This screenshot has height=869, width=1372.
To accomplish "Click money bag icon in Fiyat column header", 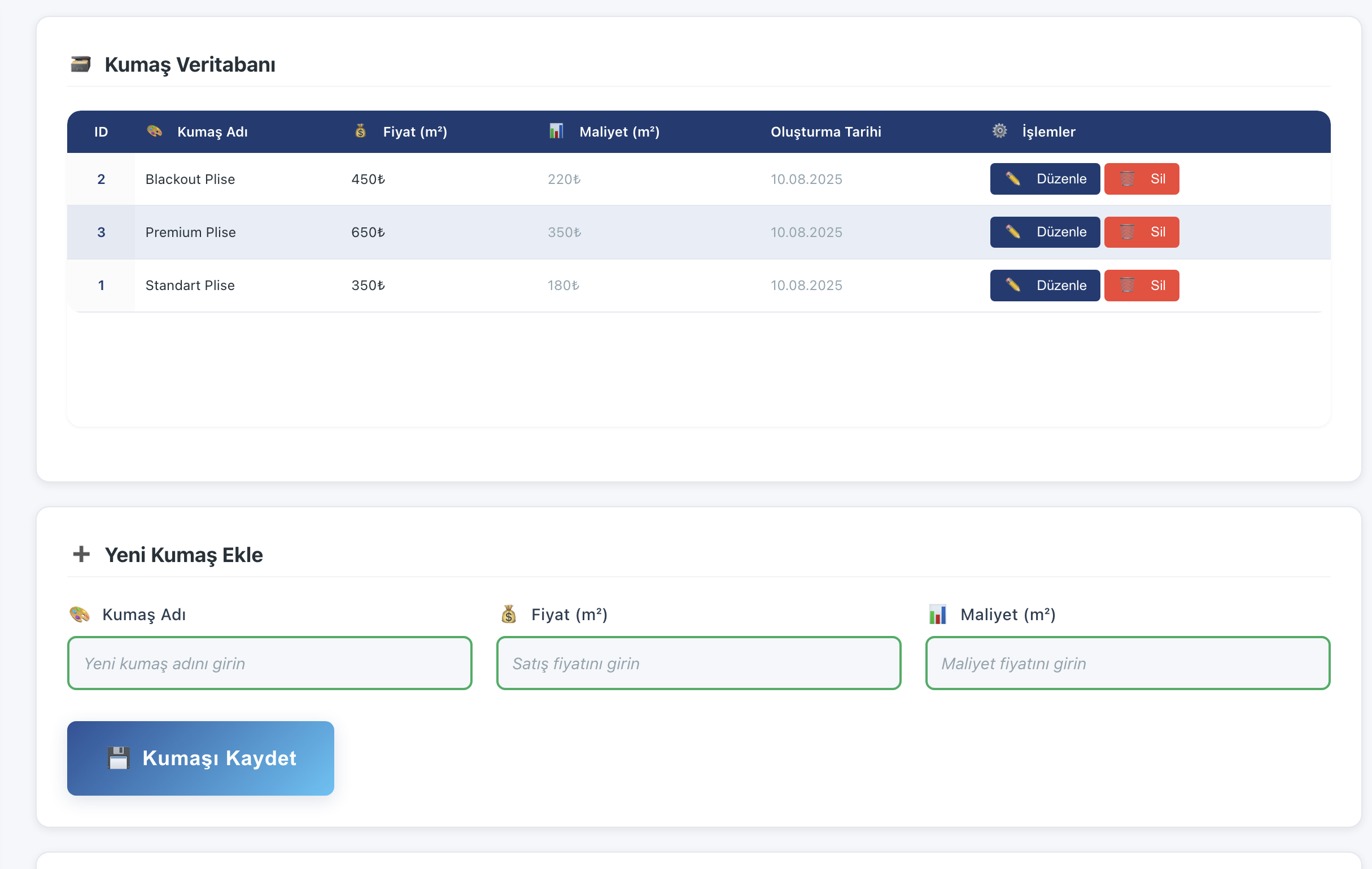I will (361, 131).
